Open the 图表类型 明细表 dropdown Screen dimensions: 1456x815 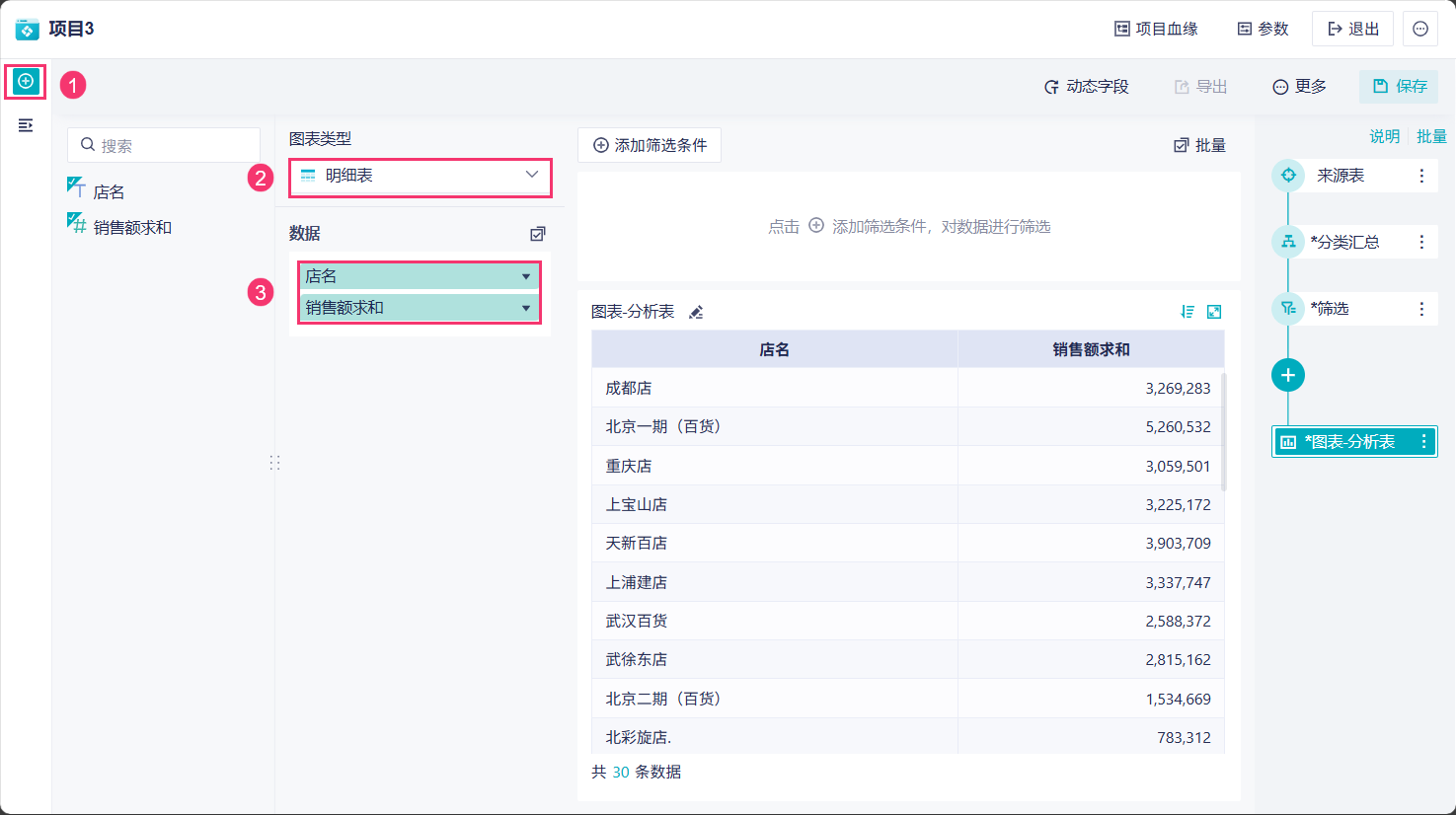tap(420, 176)
